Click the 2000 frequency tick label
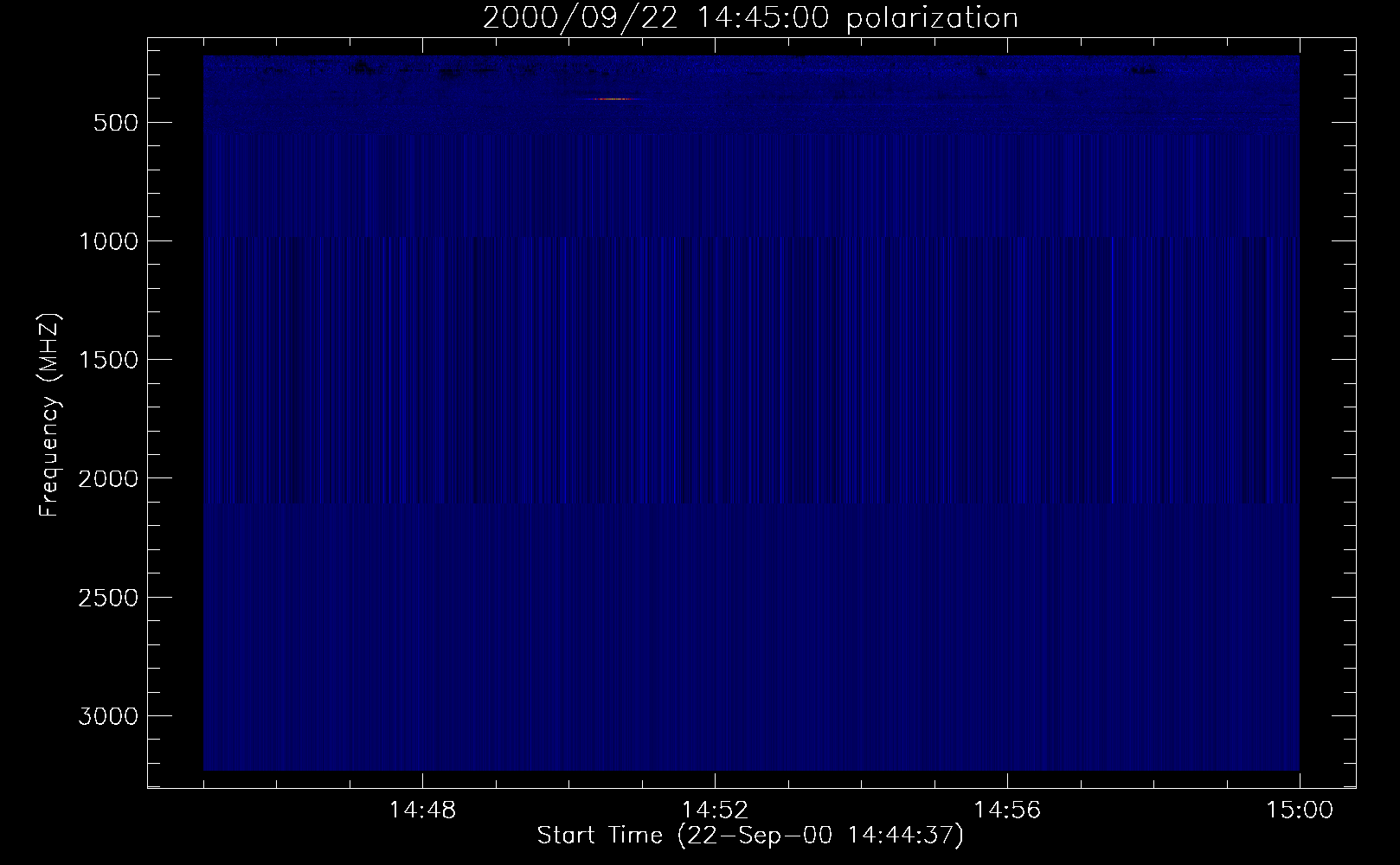This screenshot has width=1400, height=865. tap(108, 478)
